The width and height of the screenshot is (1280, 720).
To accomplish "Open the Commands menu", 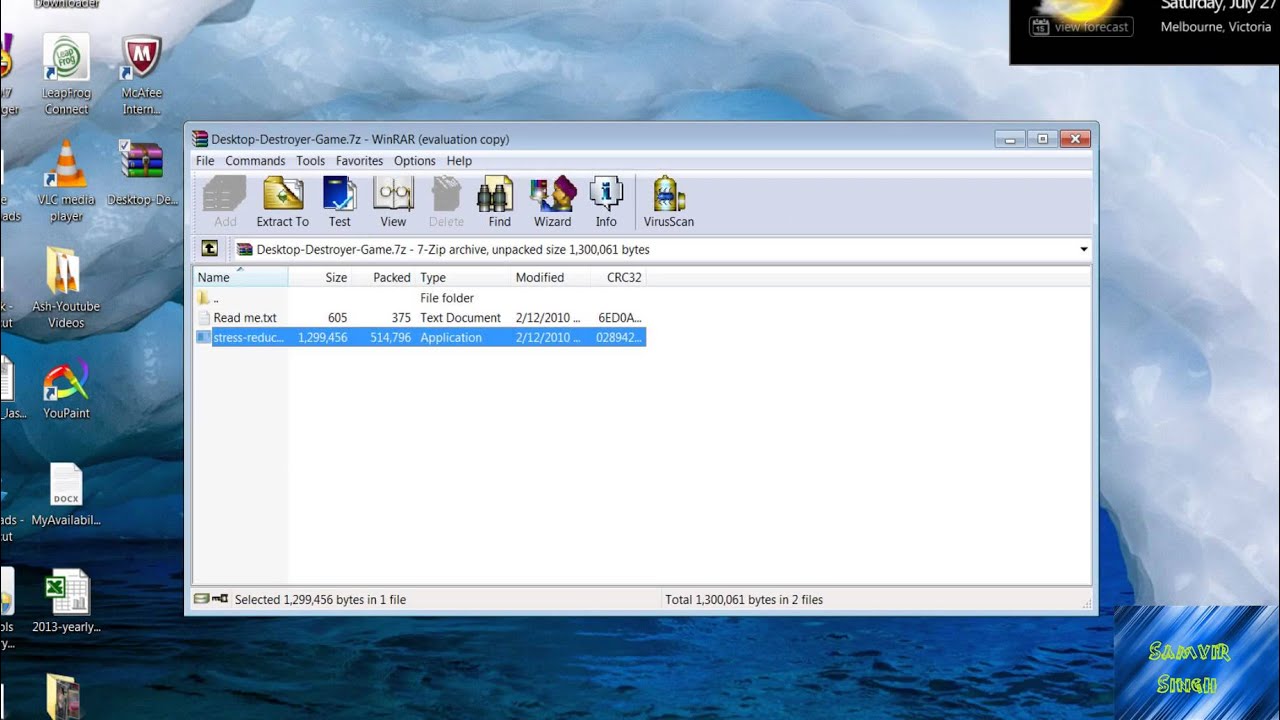I will click(255, 161).
